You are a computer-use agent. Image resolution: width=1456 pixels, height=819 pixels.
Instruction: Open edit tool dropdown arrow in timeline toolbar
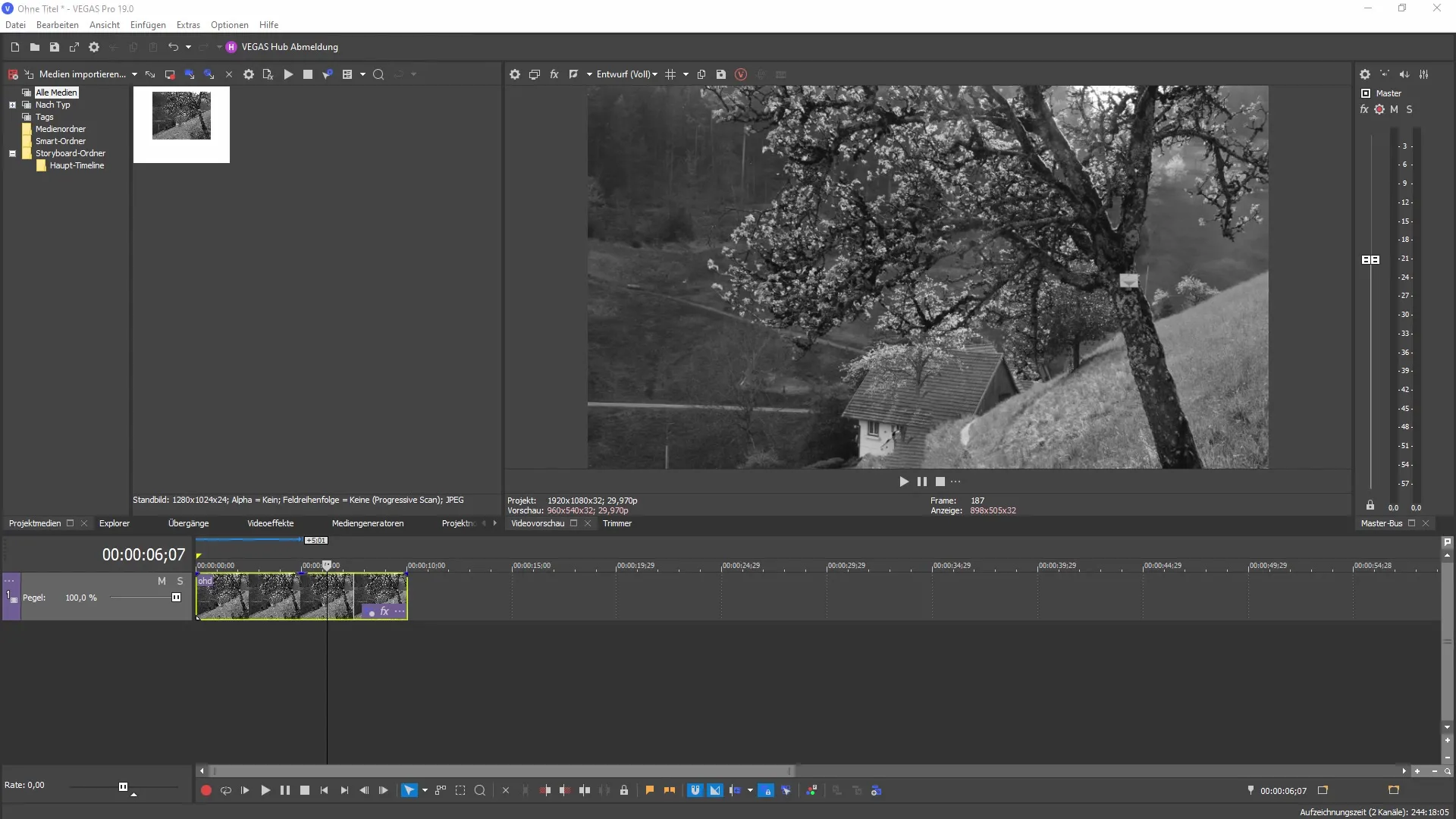point(425,791)
